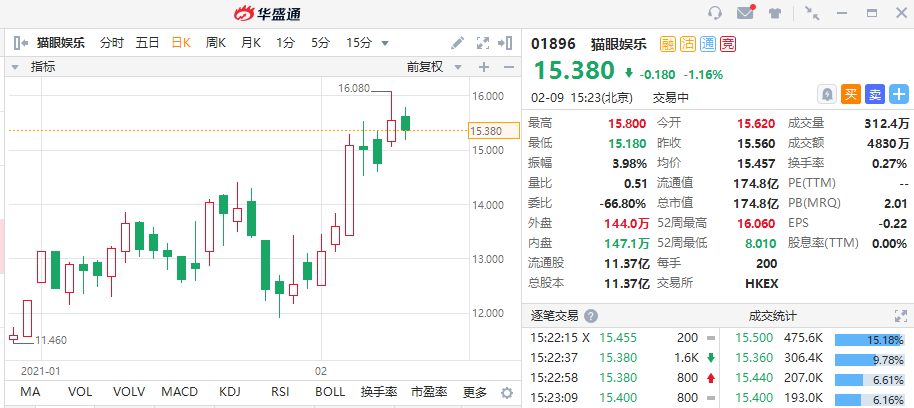Zoom out chart with minus icon

click(x=509, y=67)
